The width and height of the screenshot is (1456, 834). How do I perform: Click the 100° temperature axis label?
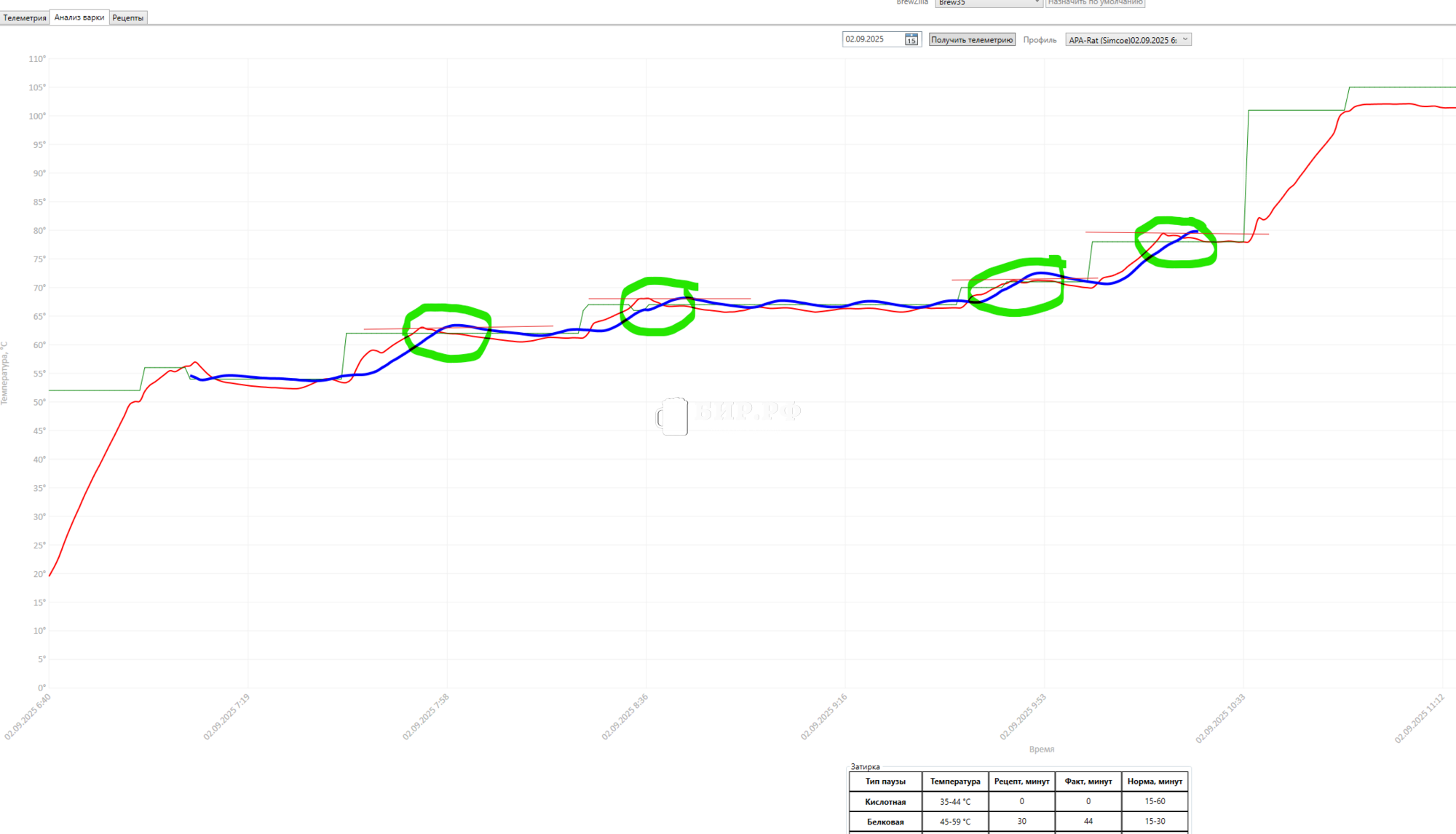tap(37, 116)
